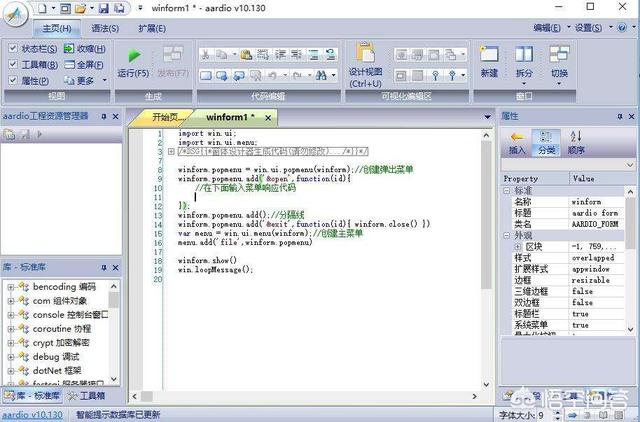
Task: Expand the bencoding 编码 library node
Action: coord(10,287)
